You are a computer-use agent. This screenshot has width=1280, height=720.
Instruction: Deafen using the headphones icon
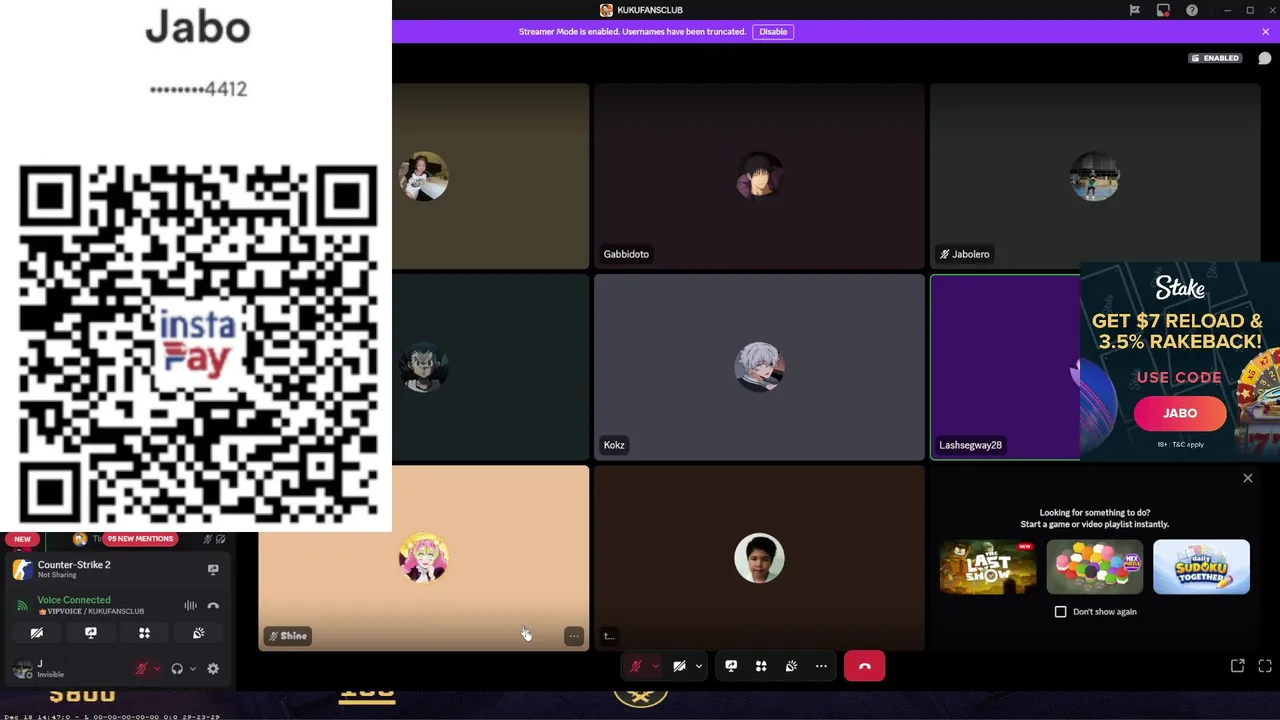tap(177, 669)
